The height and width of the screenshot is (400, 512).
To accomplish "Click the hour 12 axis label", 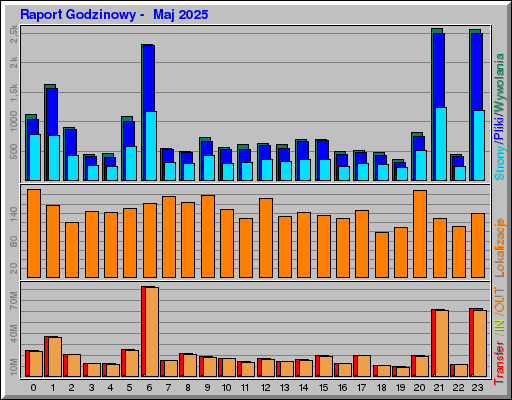I will point(265,388).
